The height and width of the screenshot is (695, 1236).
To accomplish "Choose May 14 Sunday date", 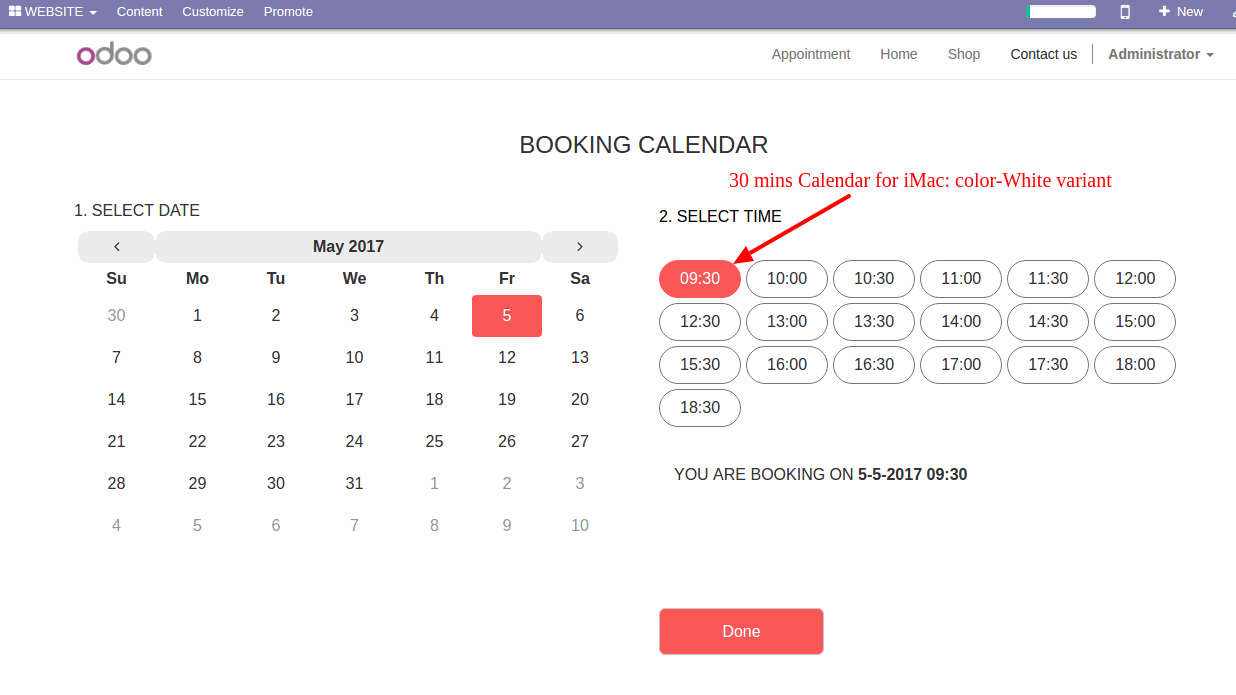I will tap(116, 399).
